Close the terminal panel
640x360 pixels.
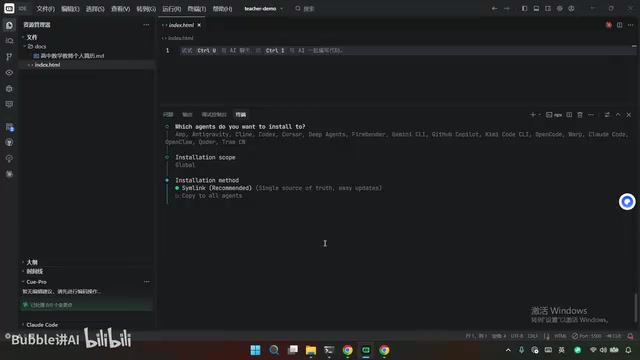coord(629,115)
